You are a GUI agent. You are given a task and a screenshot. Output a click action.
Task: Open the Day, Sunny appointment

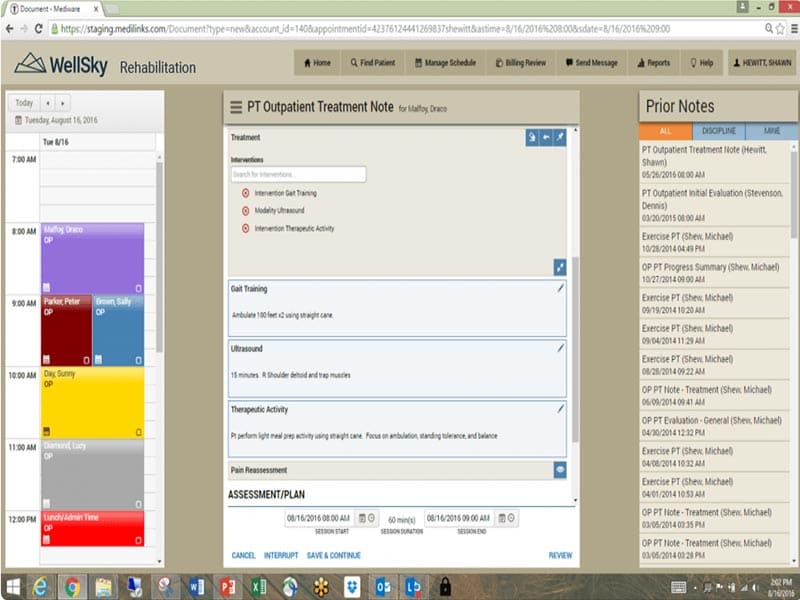[x=92, y=403]
